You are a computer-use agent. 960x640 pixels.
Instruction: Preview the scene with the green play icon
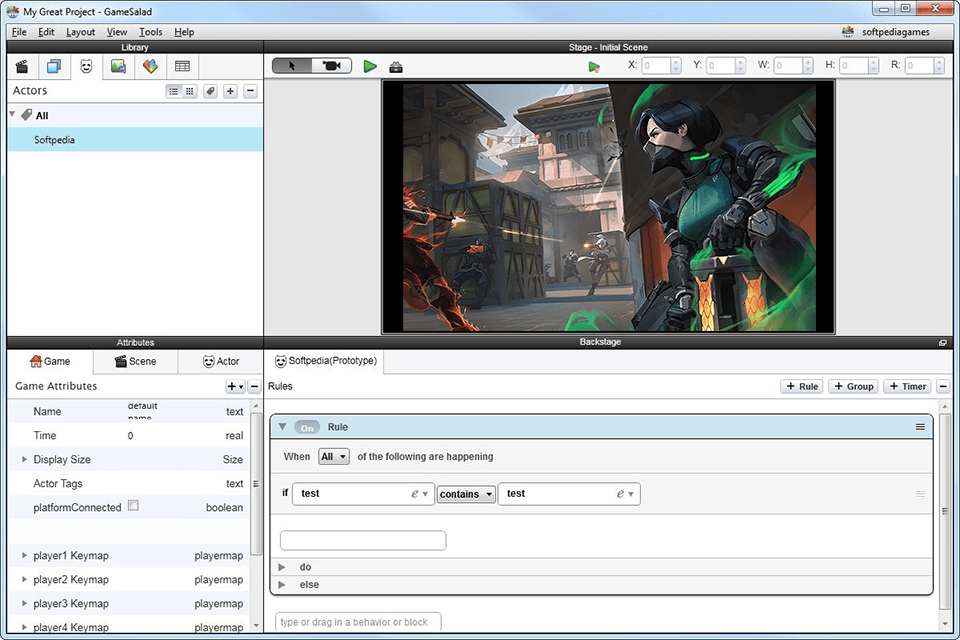[x=370, y=66]
